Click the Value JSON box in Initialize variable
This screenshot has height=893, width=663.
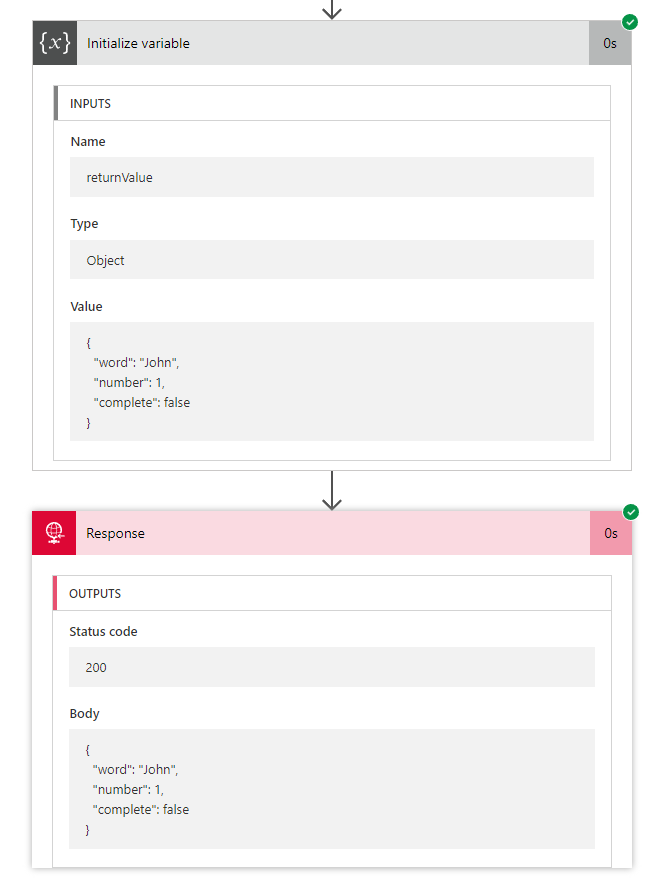pos(332,382)
